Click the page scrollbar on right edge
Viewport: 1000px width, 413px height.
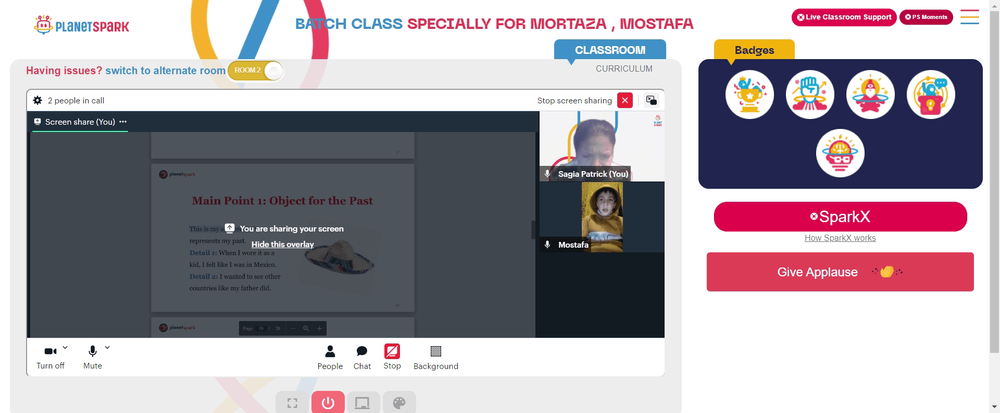pyautogui.click(x=994, y=183)
